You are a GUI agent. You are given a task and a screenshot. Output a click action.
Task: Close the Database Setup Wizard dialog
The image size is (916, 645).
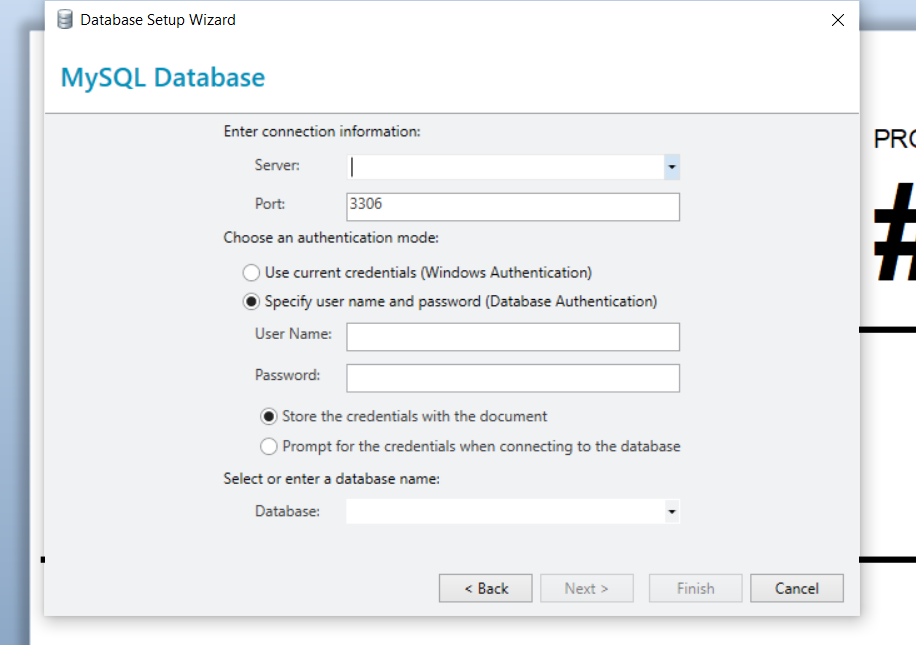click(x=838, y=20)
